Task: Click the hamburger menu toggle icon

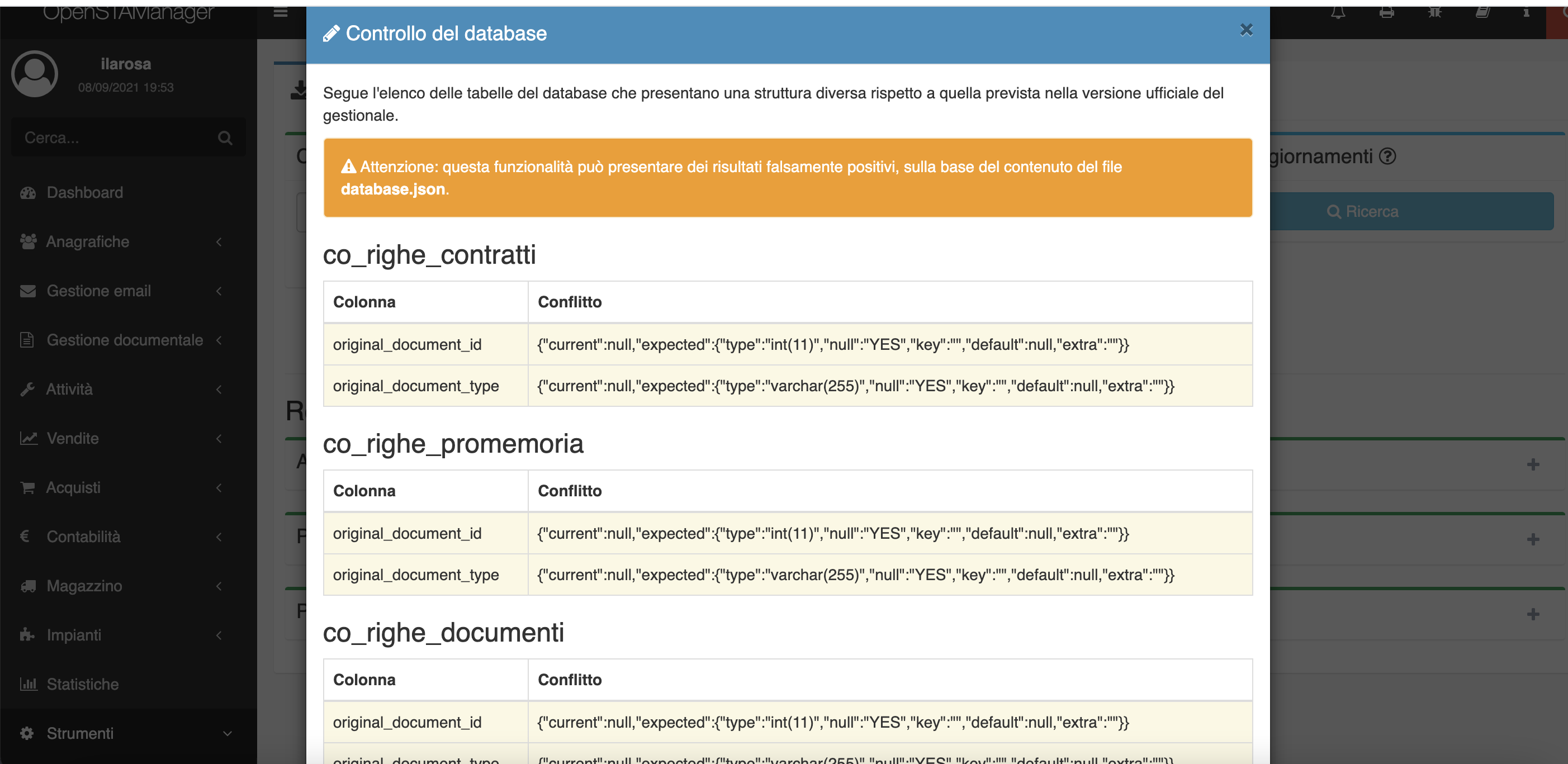Action: point(281,12)
